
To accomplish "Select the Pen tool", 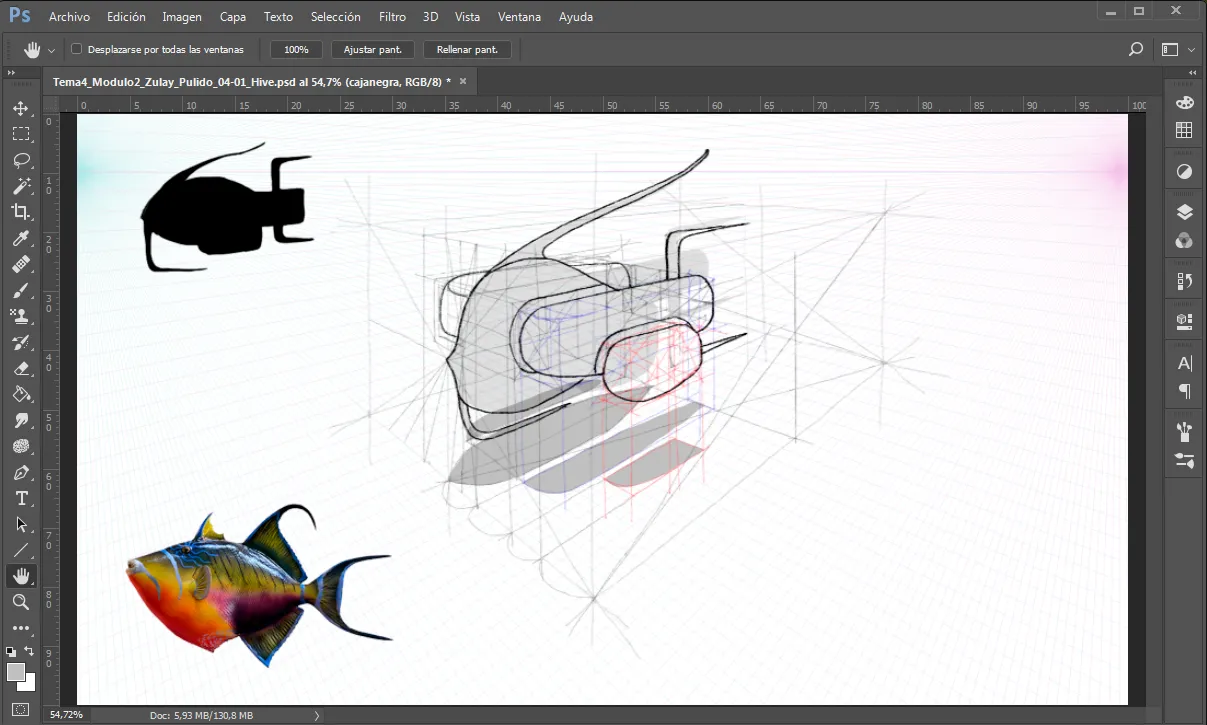I will pyautogui.click(x=21, y=472).
